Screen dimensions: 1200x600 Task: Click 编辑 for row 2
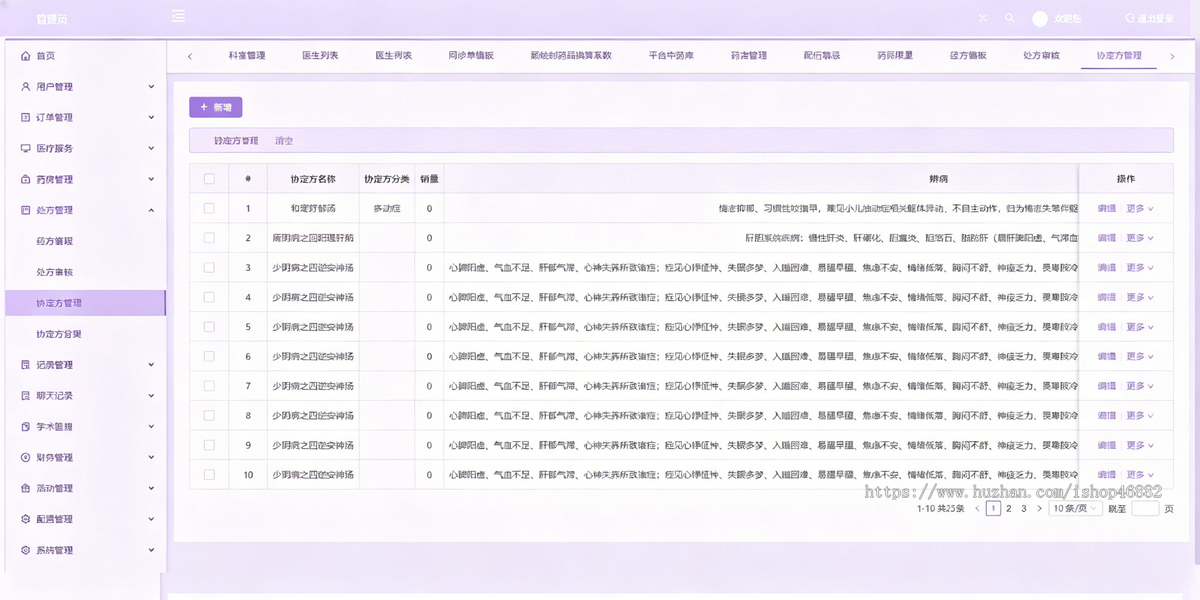coord(1106,238)
